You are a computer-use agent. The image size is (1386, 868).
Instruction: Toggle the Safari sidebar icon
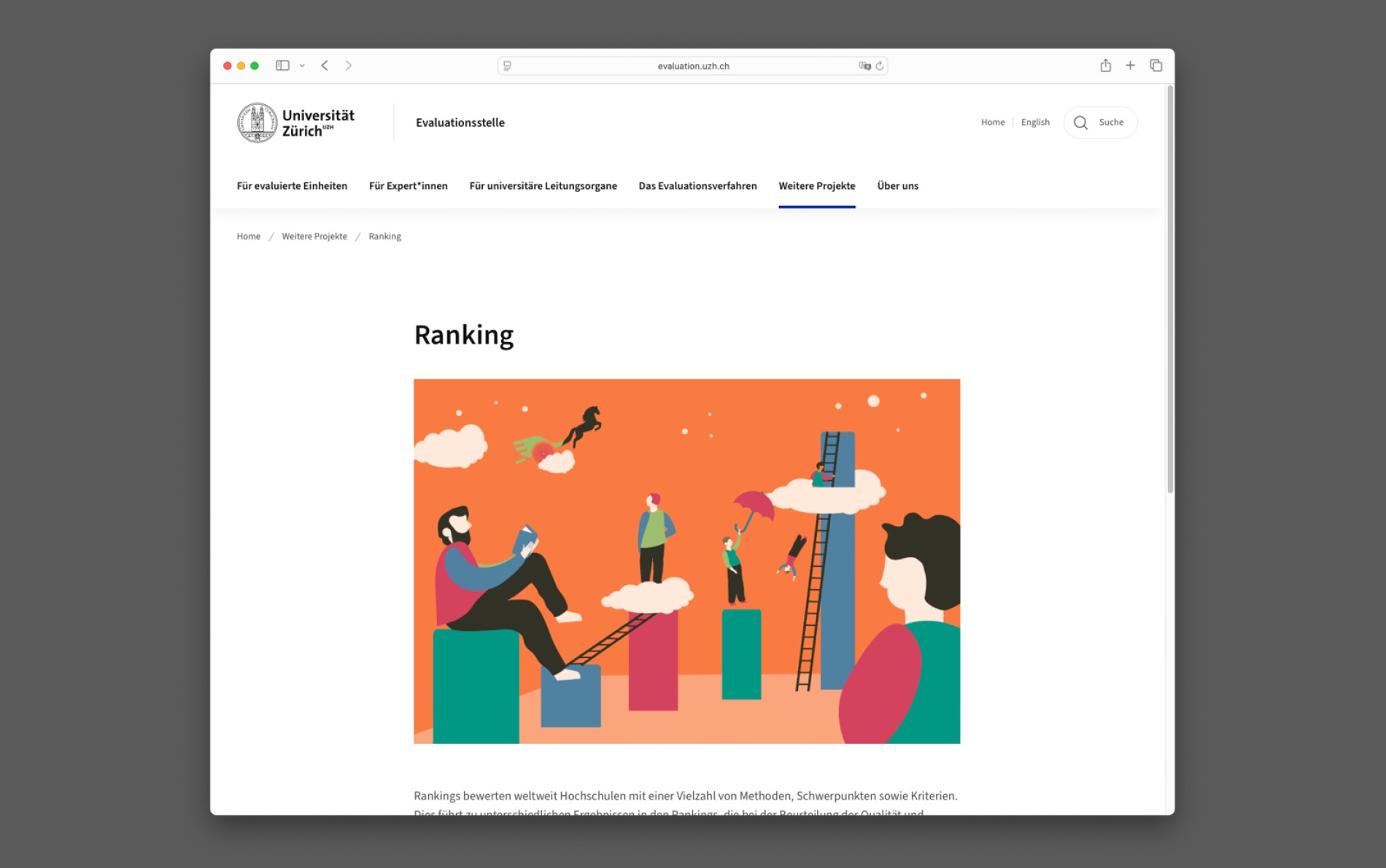(x=282, y=66)
